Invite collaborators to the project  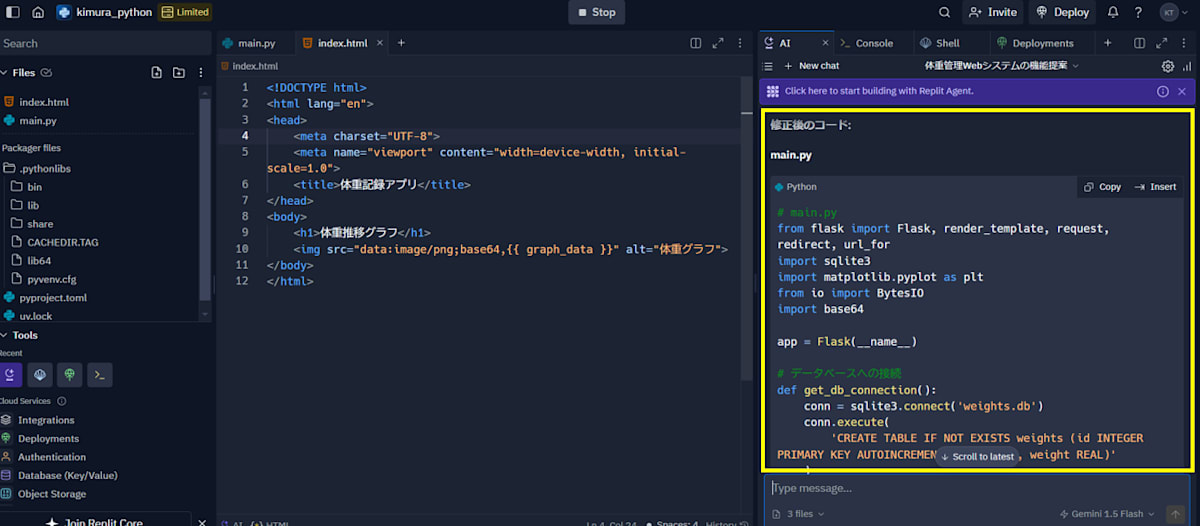pos(992,12)
